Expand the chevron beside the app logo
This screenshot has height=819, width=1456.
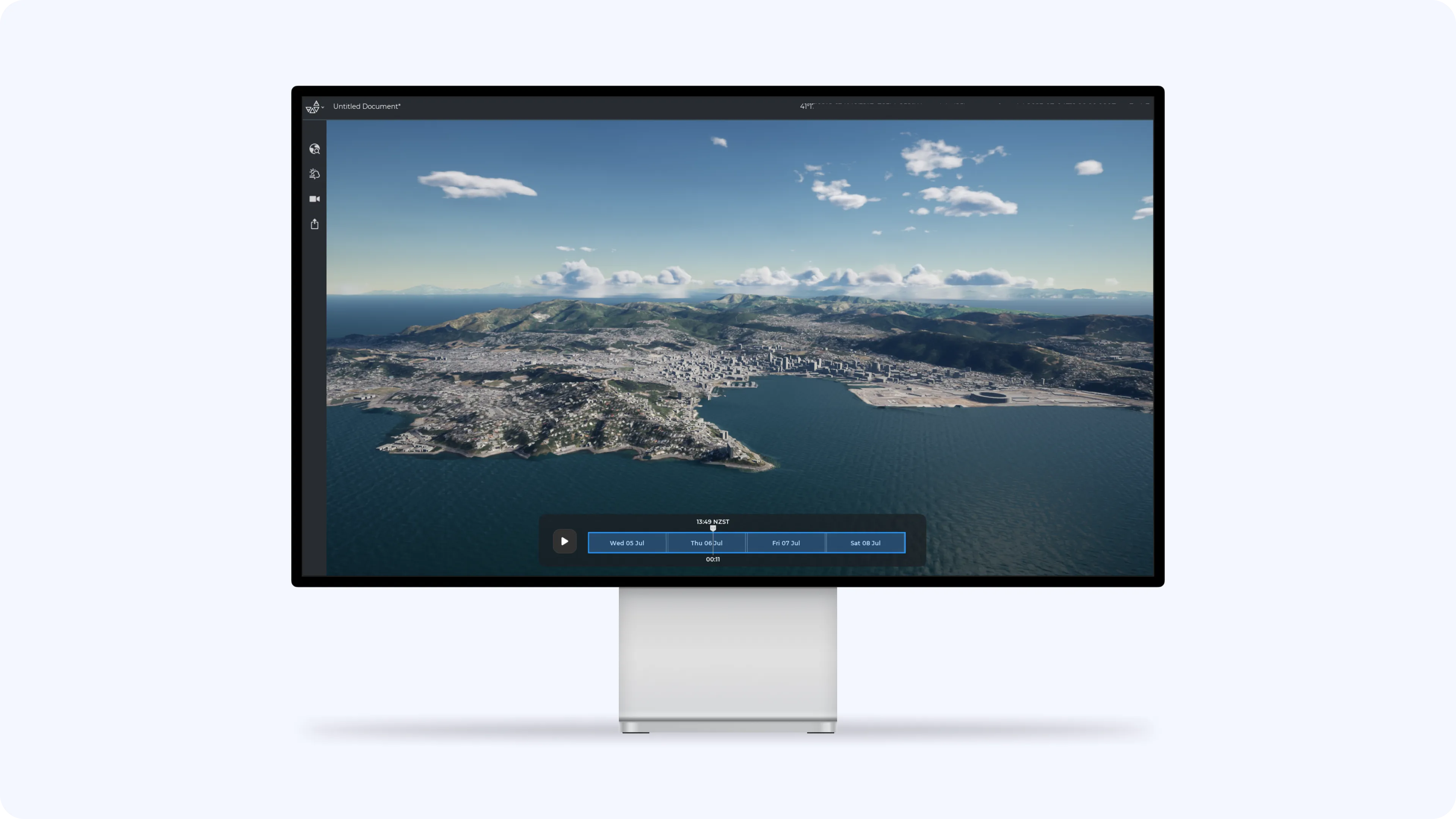click(323, 107)
